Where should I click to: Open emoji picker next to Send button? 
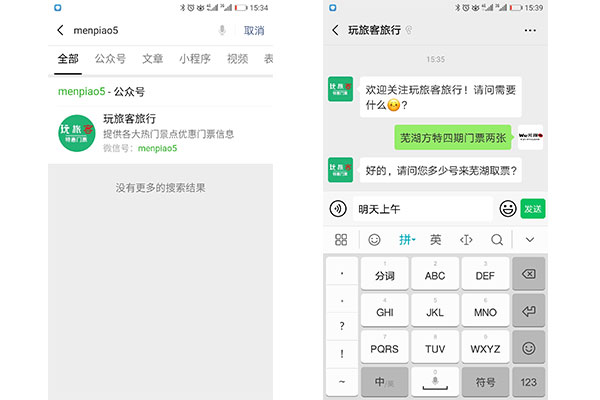(508, 209)
